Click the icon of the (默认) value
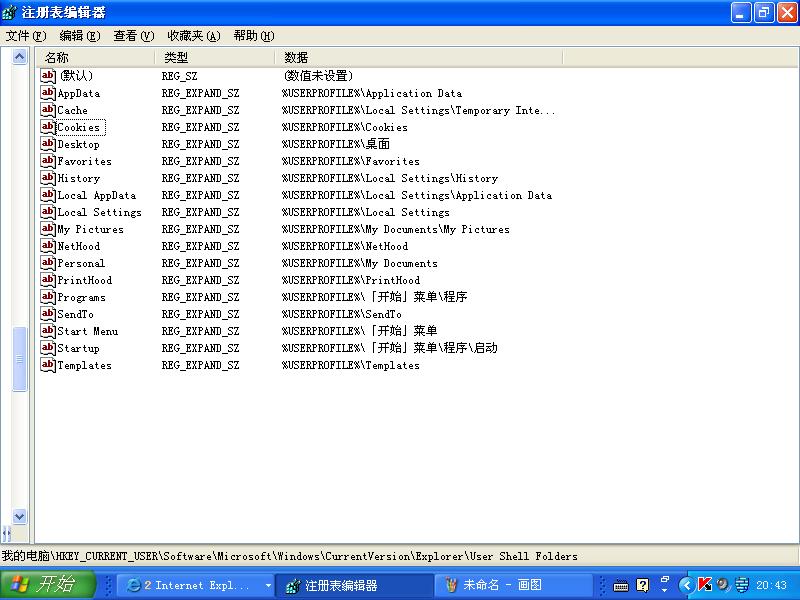This screenshot has width=800, height=600. (48, 76)
